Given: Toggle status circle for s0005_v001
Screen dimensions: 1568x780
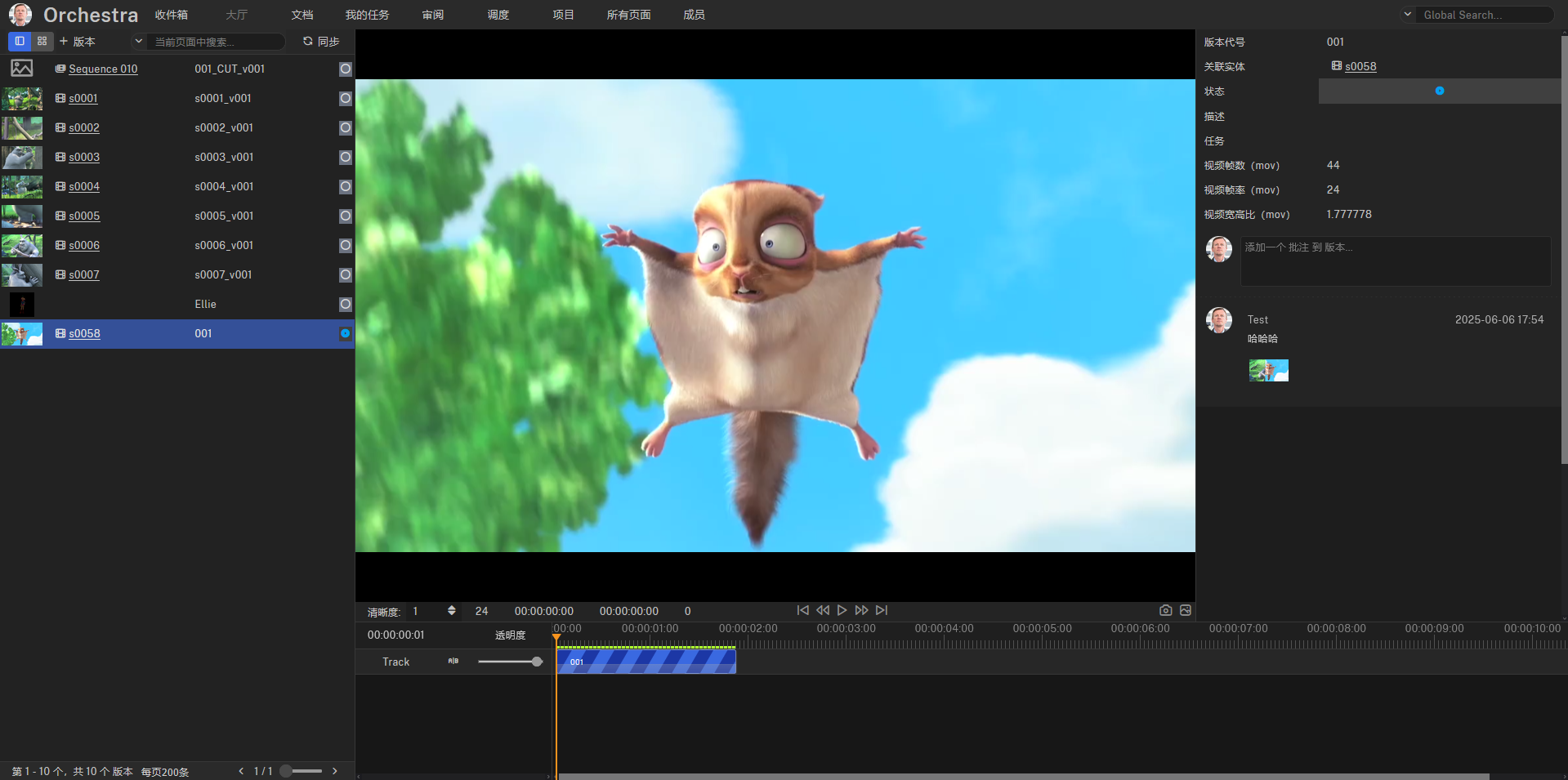Looking at the screenshot, I should click(x=346, y=216).
